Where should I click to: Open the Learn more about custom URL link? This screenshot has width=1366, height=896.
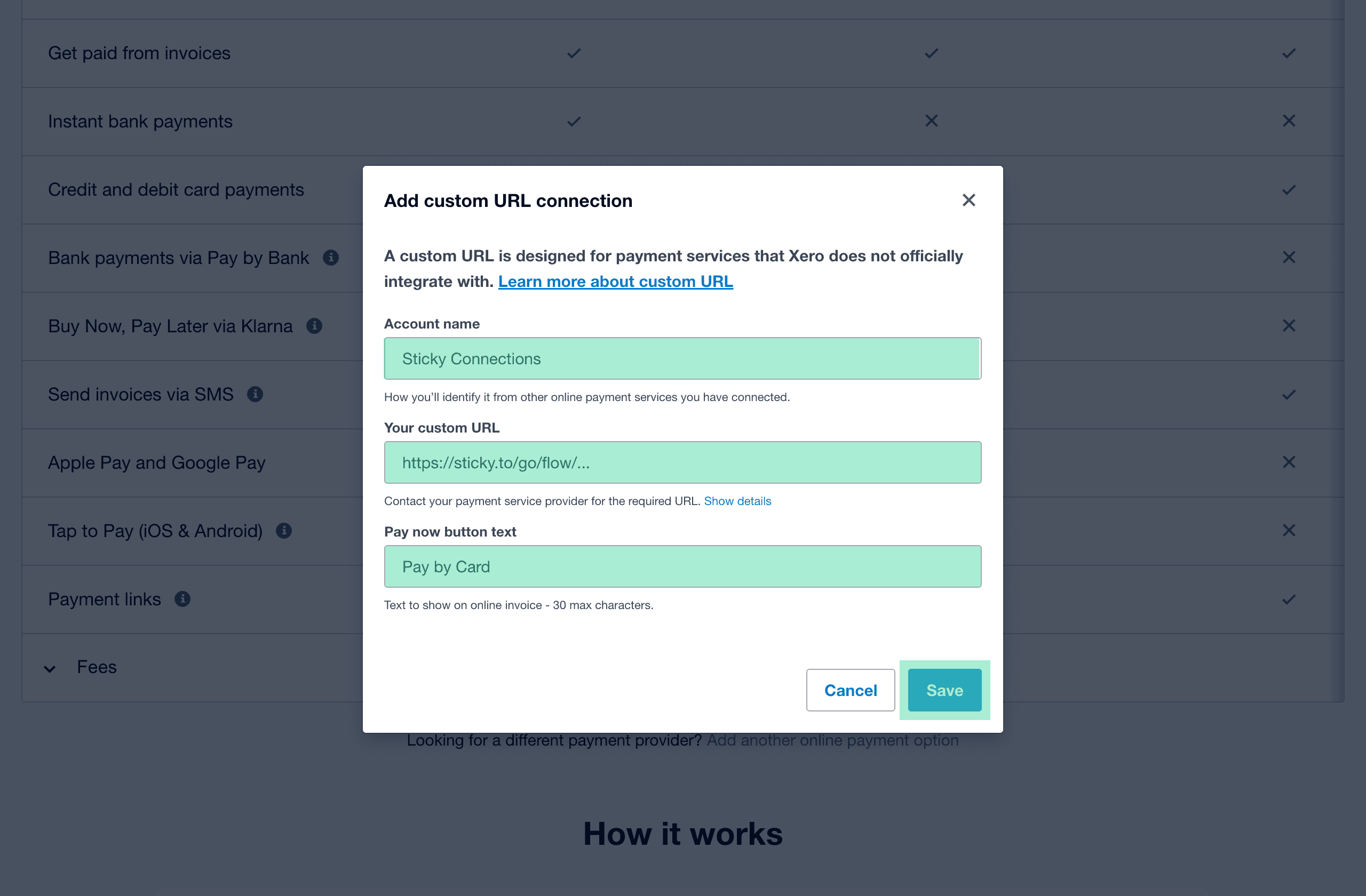click(x=615, y=282)
